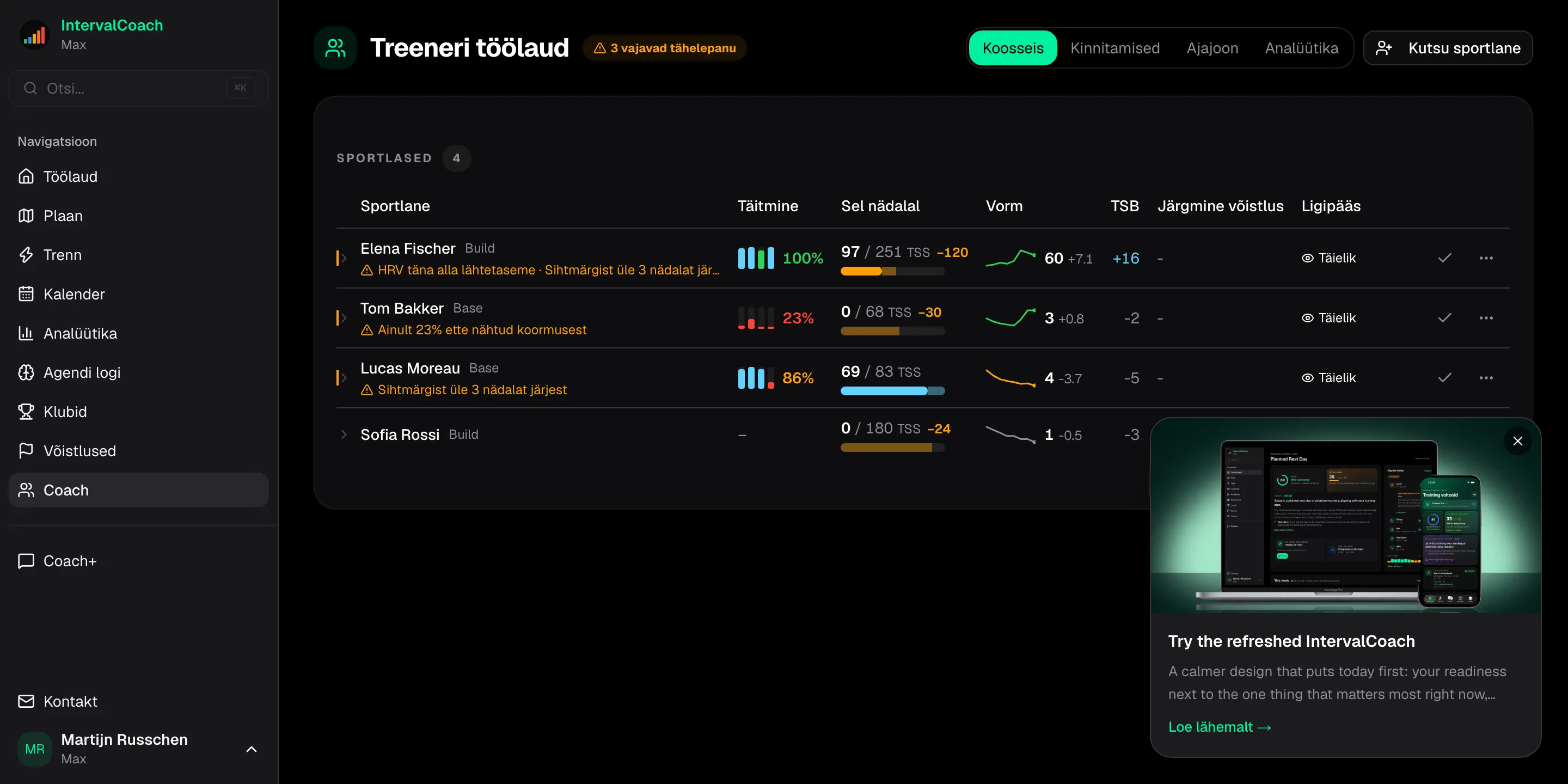Open more options for Tom Bakker
Image resolution: width=1568 pixels, height=784 pixels.
1486,318
